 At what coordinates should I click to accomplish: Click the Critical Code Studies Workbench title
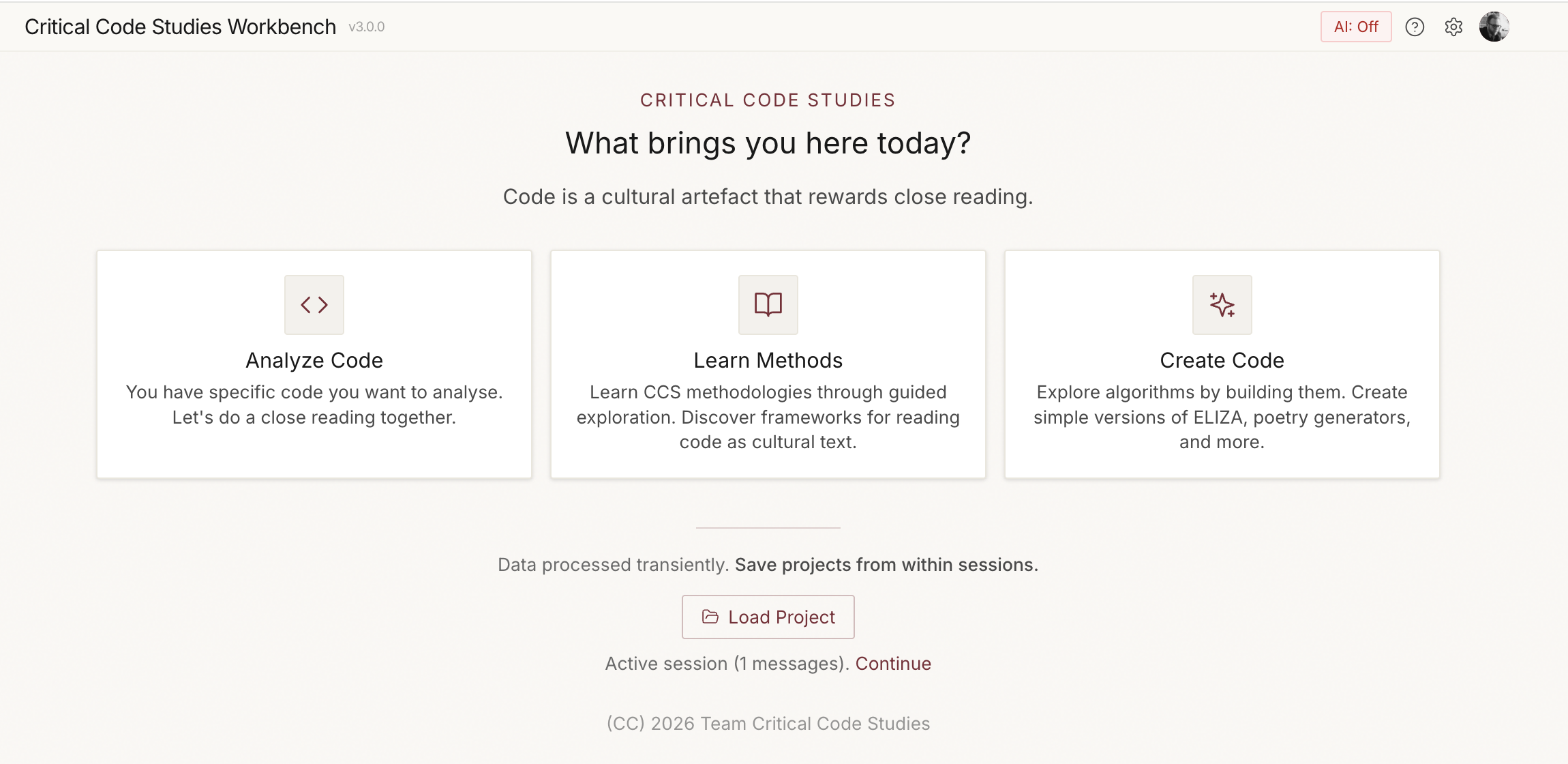[181, 27]
